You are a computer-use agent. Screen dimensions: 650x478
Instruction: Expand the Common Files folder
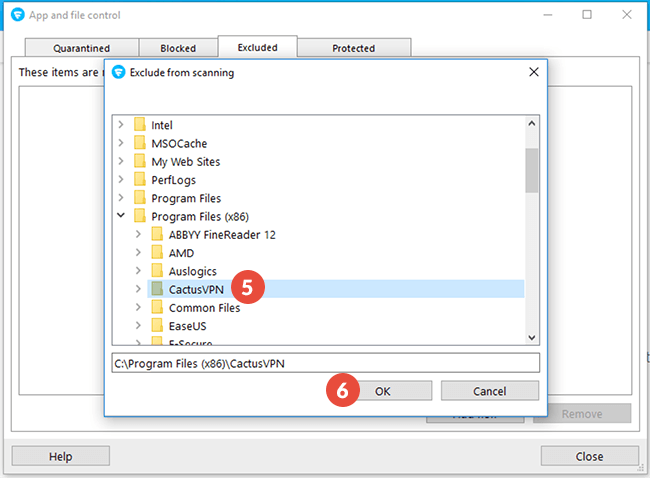pyautogui.click(x=138, y=307)
